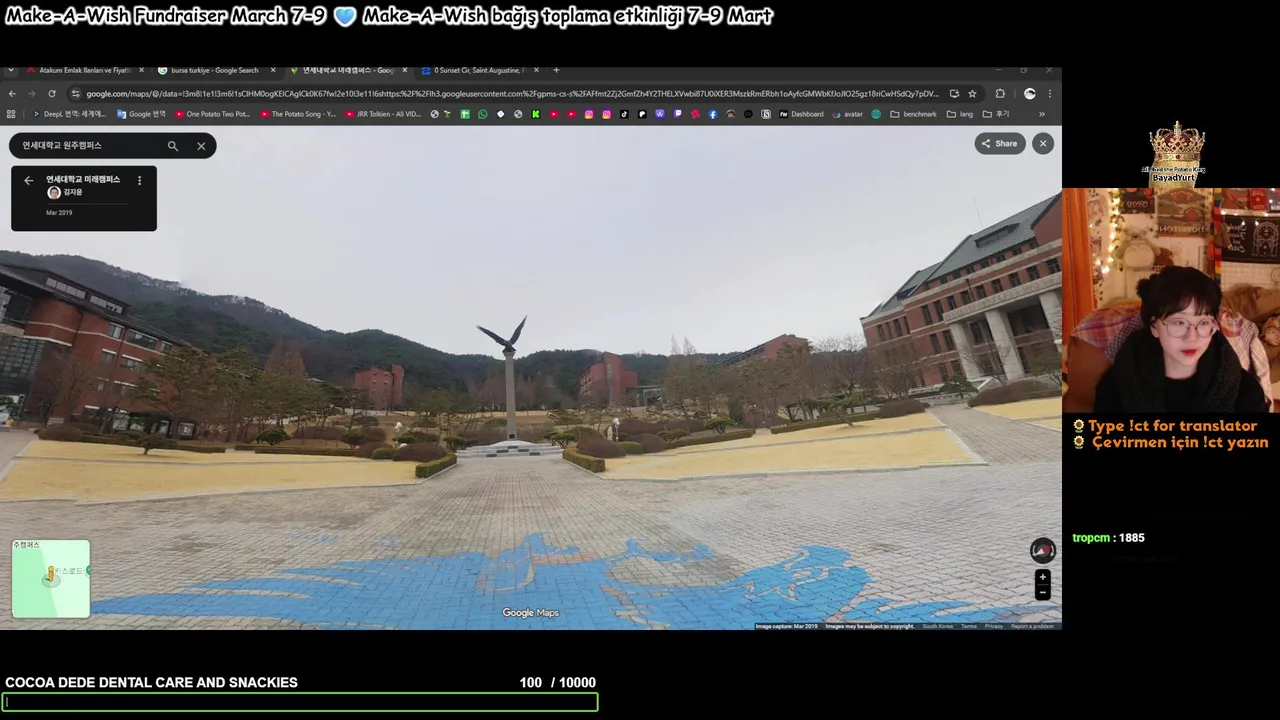Switch to the 0 Sunset Cir, Saint Augustine tab
This screenshot has height=720, width=1280.
(x=478, y=70)
